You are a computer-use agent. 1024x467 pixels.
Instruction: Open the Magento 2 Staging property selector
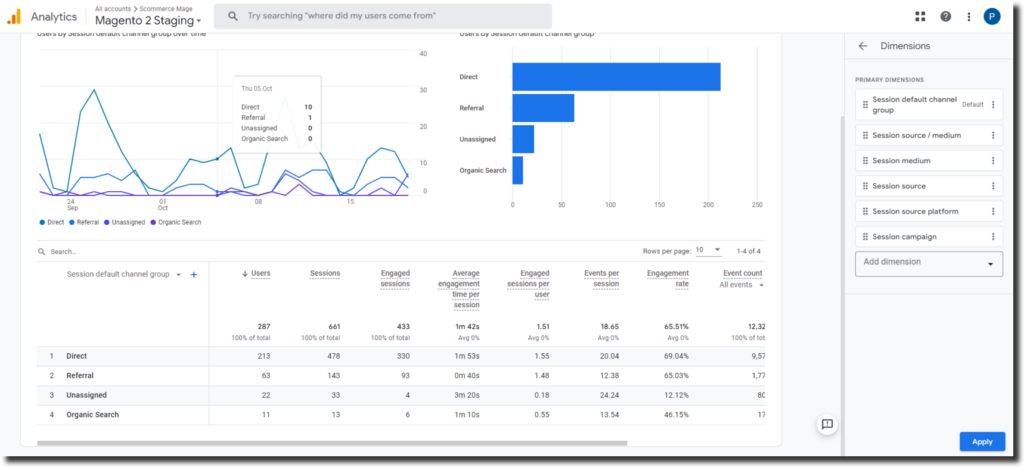pos(148,21)
